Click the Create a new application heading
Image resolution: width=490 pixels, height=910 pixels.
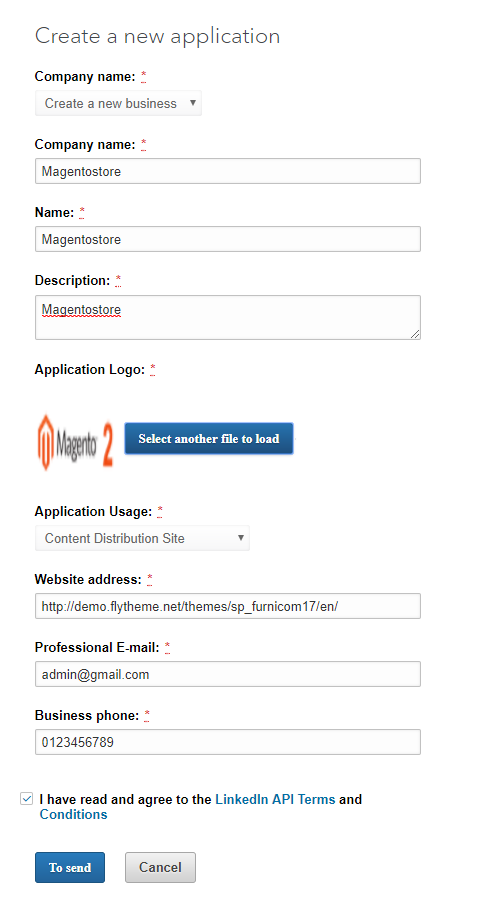157,36
